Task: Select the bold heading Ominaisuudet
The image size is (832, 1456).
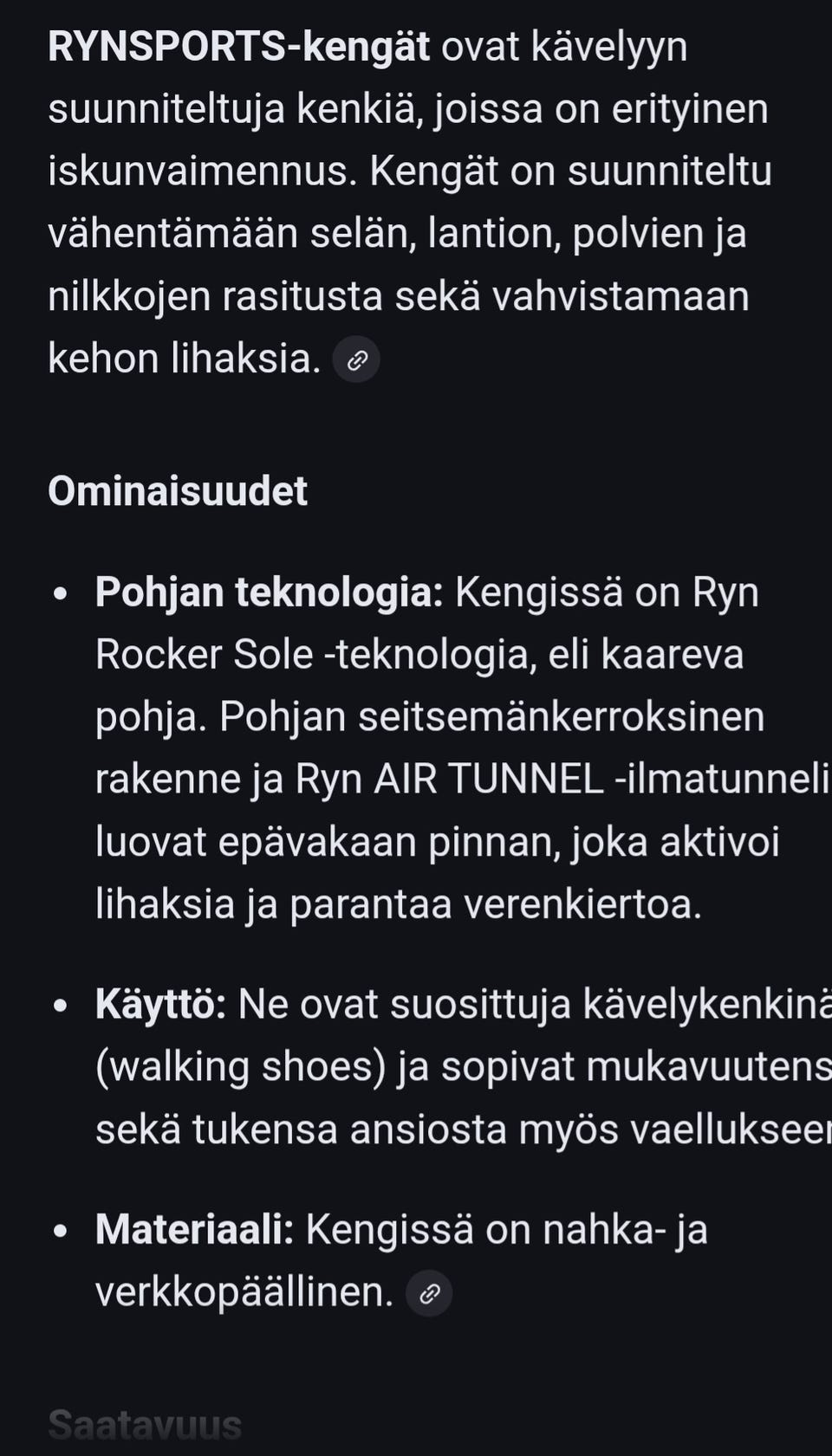Action: [x=178, y=492]
